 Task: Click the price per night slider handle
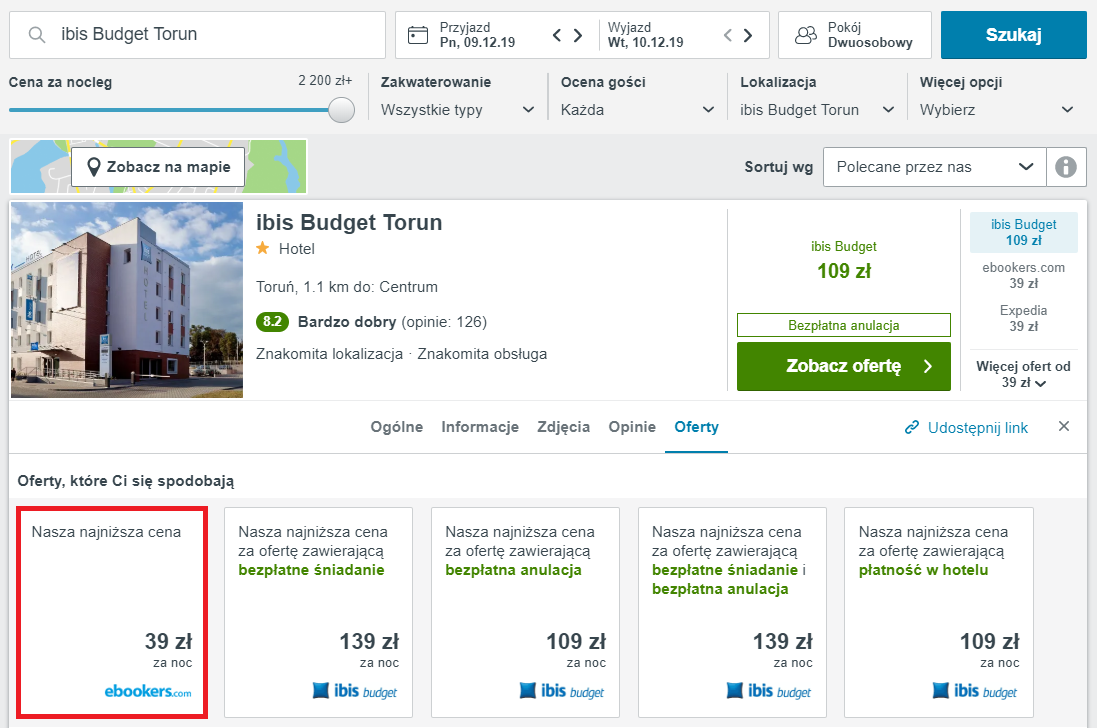(342, 110)
